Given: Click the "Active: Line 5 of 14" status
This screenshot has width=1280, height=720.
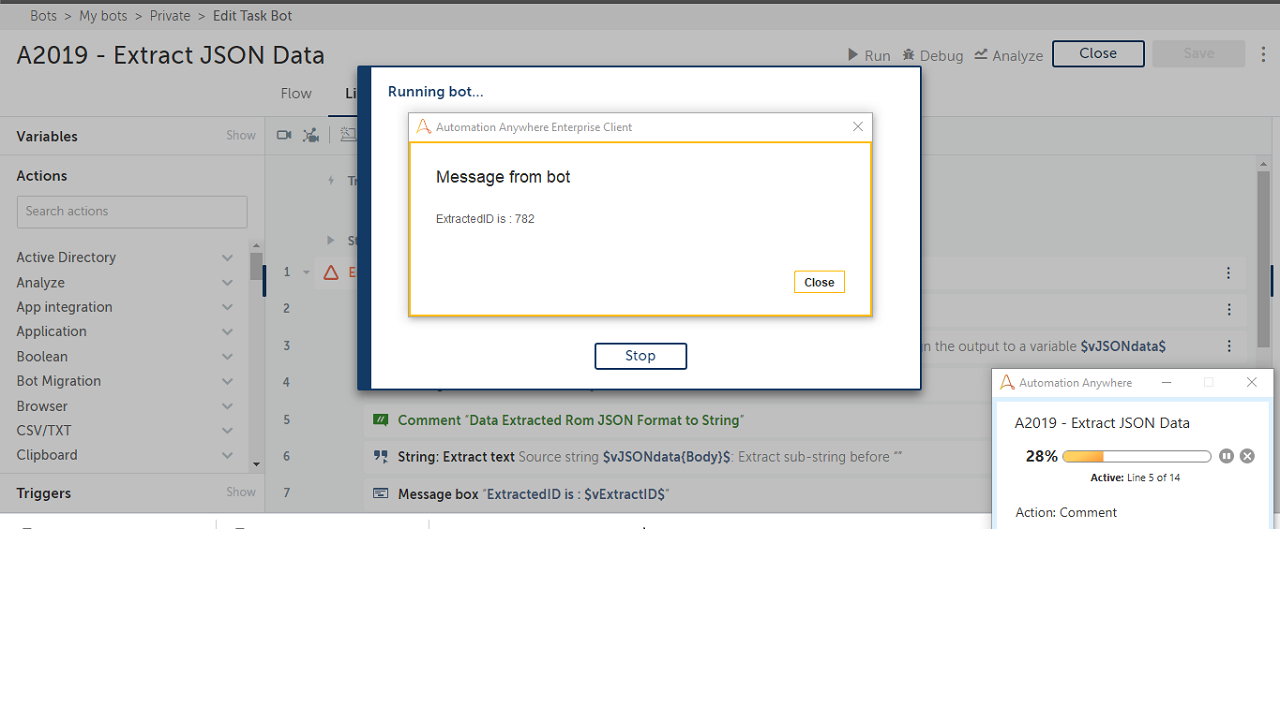Looking at the screenshot, I should (x=1135, y=478).
